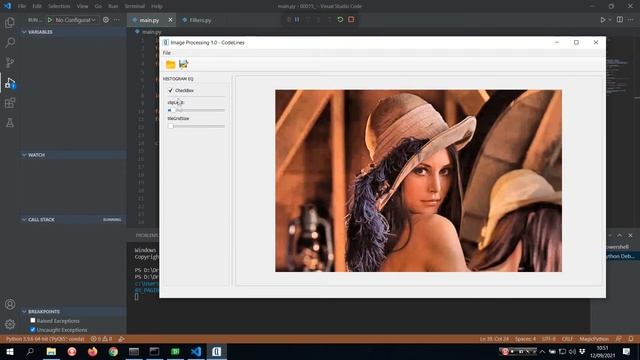Collapse the CALL STACK section
The image size is (640, 360).
tap(73, 220)
